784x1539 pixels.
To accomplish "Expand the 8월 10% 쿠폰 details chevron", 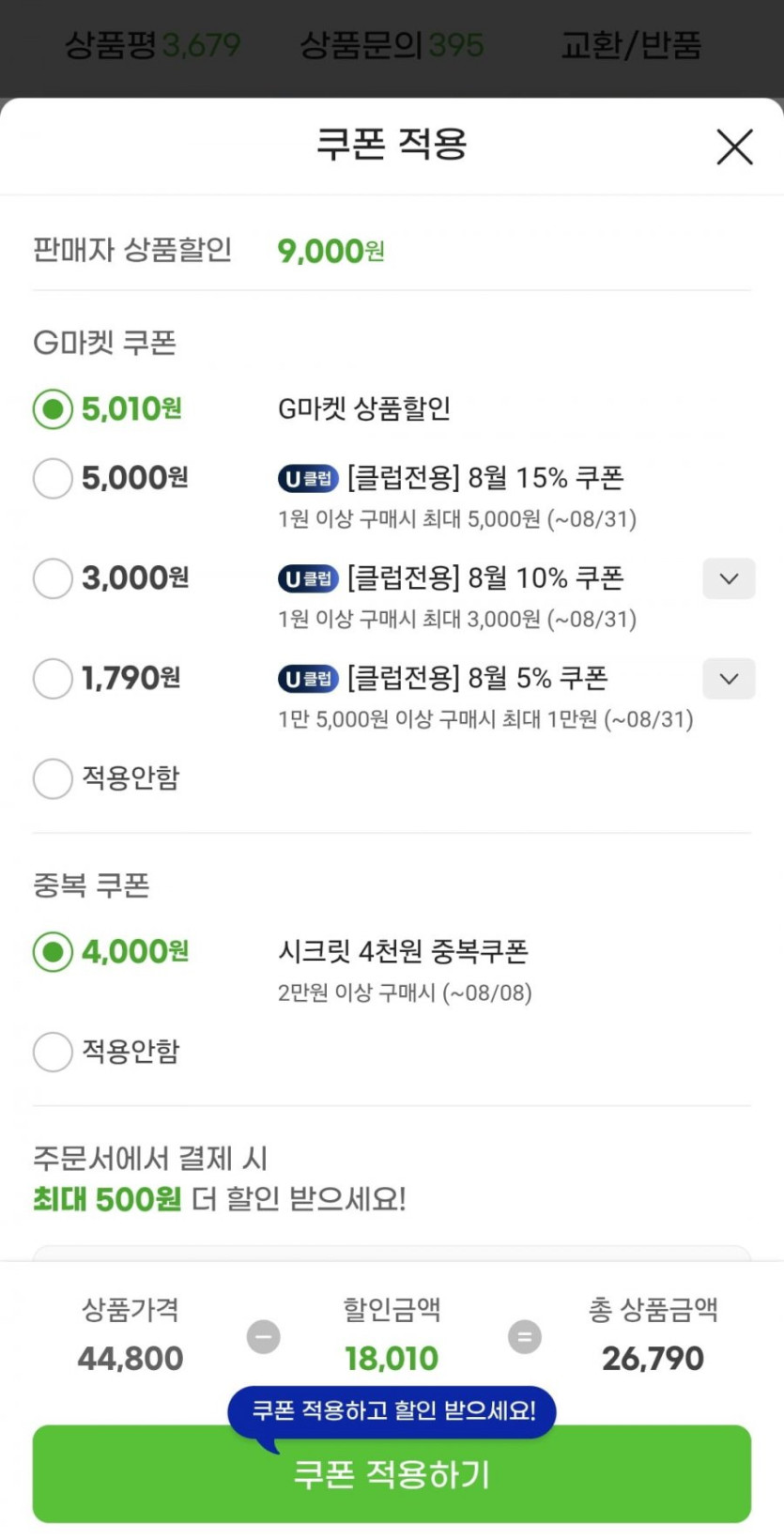I will [x=729, y=578].
